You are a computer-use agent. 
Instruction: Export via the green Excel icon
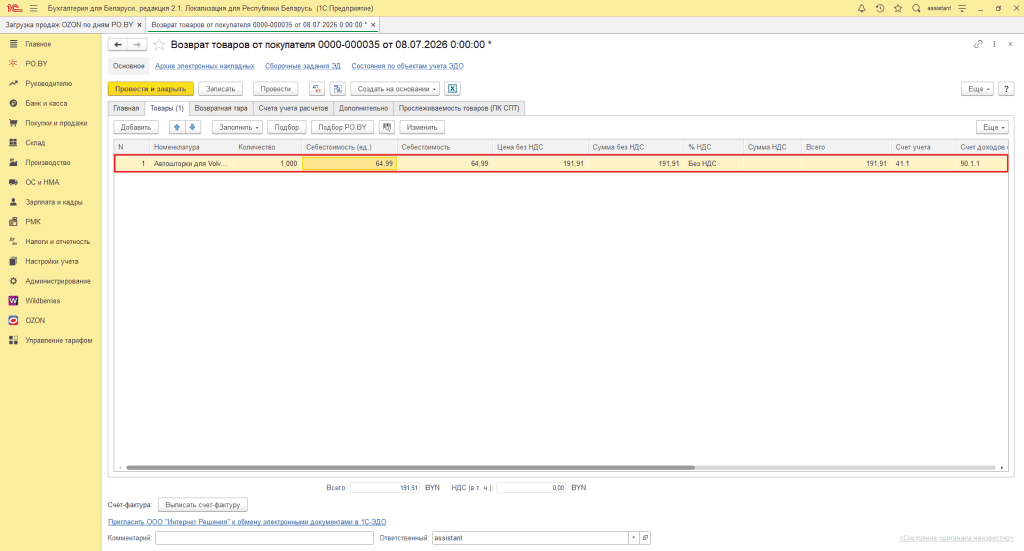coord(452,89)
